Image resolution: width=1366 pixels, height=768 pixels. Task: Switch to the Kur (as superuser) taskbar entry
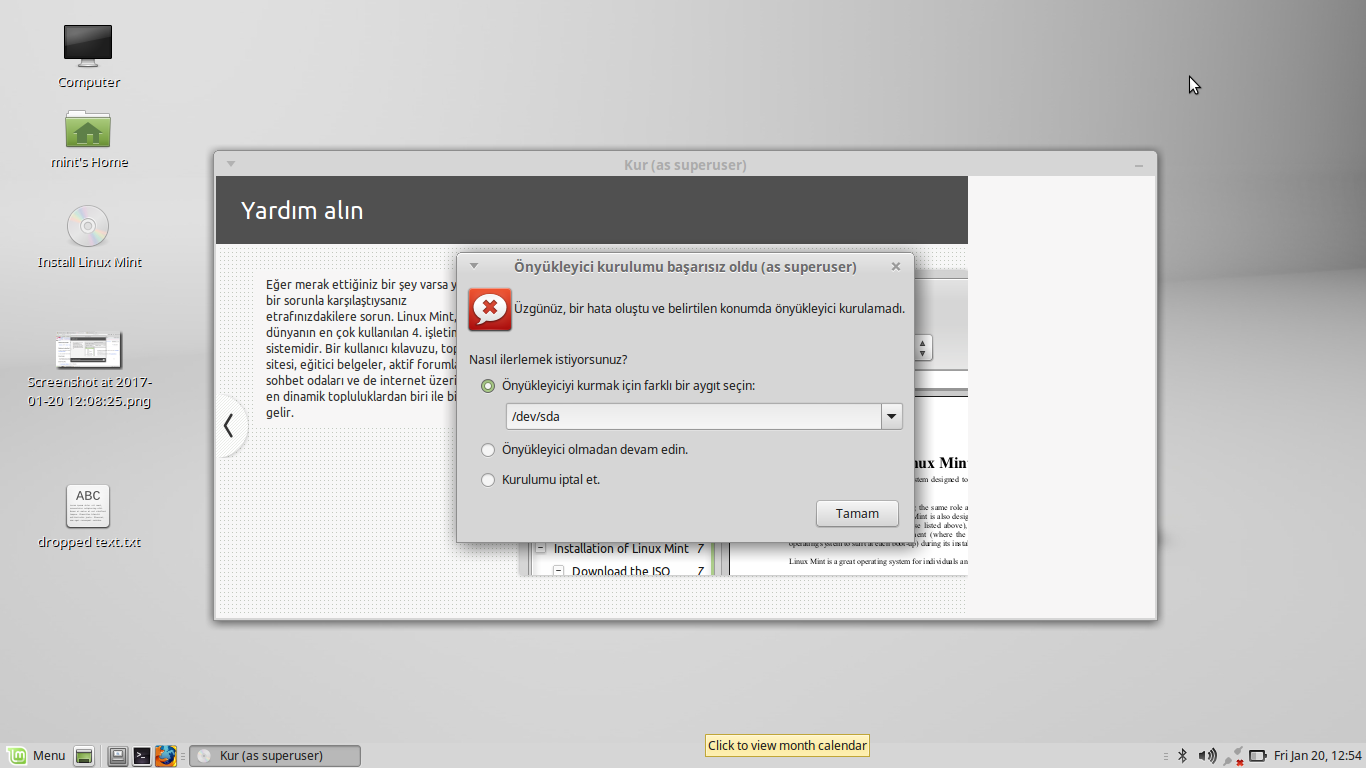275,756
